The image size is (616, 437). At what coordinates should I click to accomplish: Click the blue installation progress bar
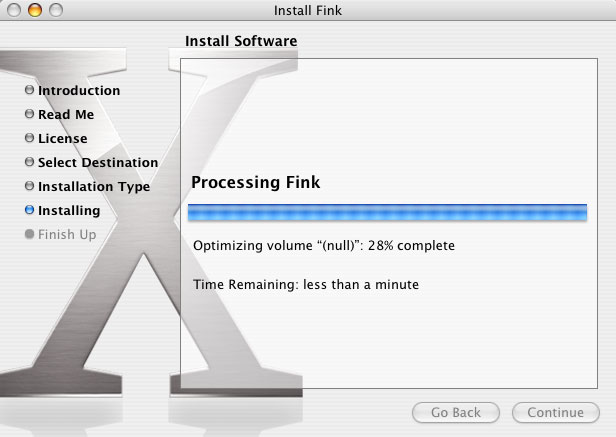(x=387, y=213)
